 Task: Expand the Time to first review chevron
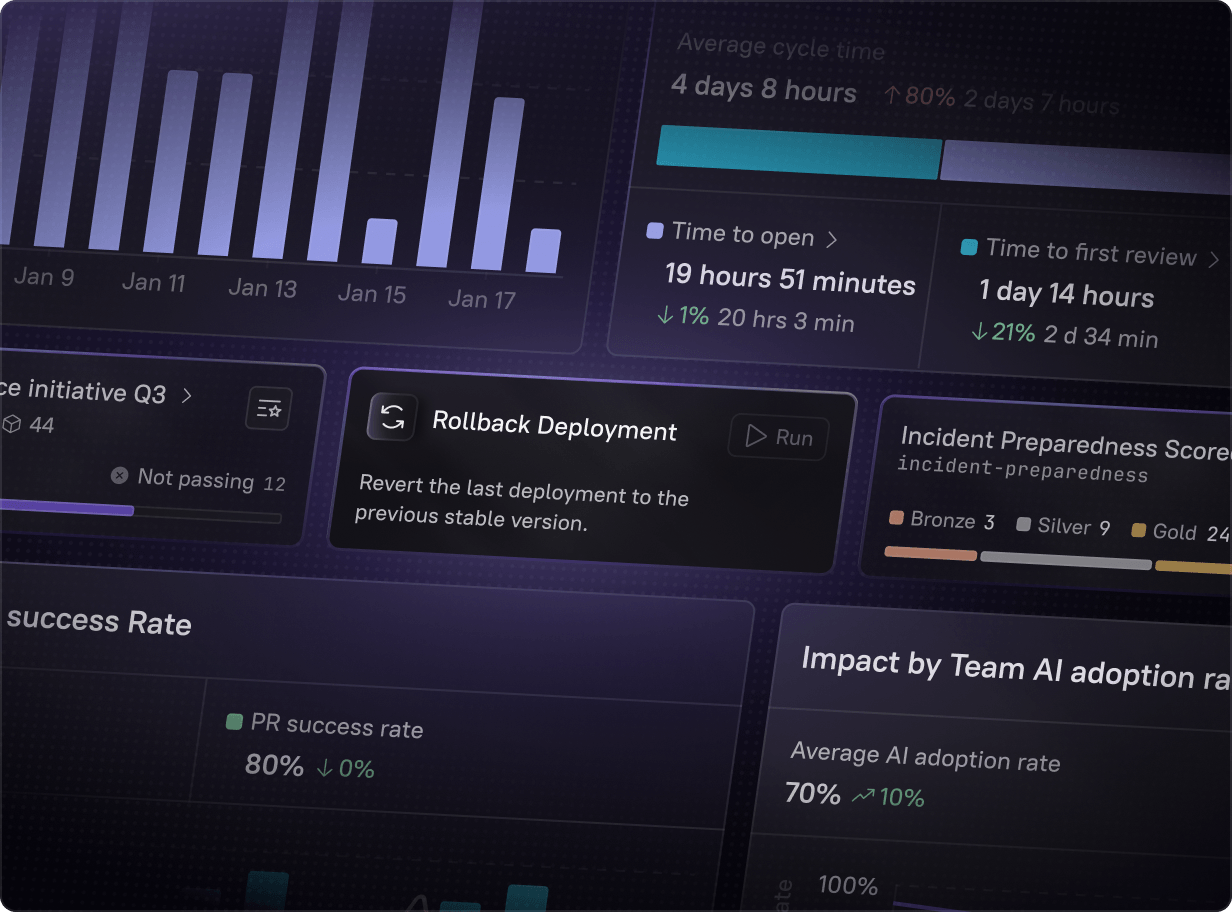pyautogui.click(x=1214, y=260)
